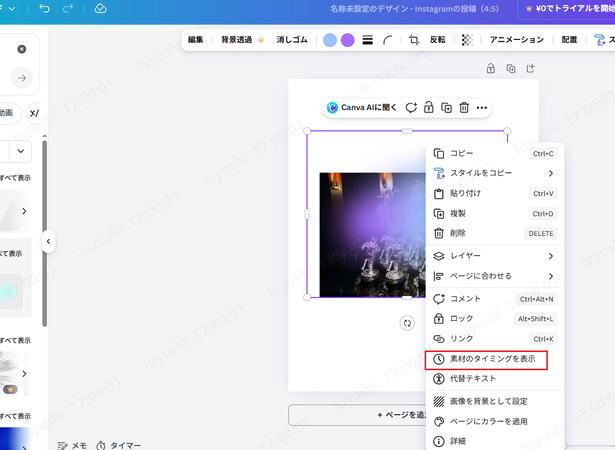The image size is (615, 450).
Task: Start the ¥0 trial button
Action: point(567,9)
